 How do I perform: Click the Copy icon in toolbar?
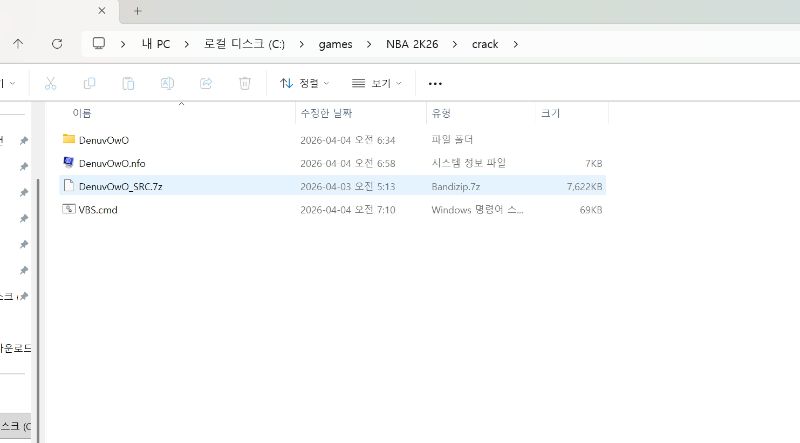[x=90, y=83]
